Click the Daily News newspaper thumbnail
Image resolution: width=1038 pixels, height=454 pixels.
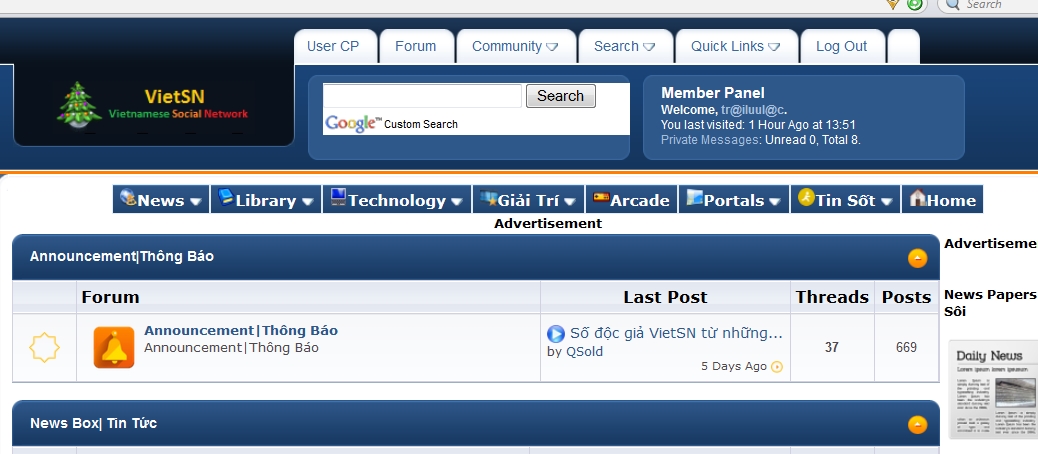click(992, 389)
